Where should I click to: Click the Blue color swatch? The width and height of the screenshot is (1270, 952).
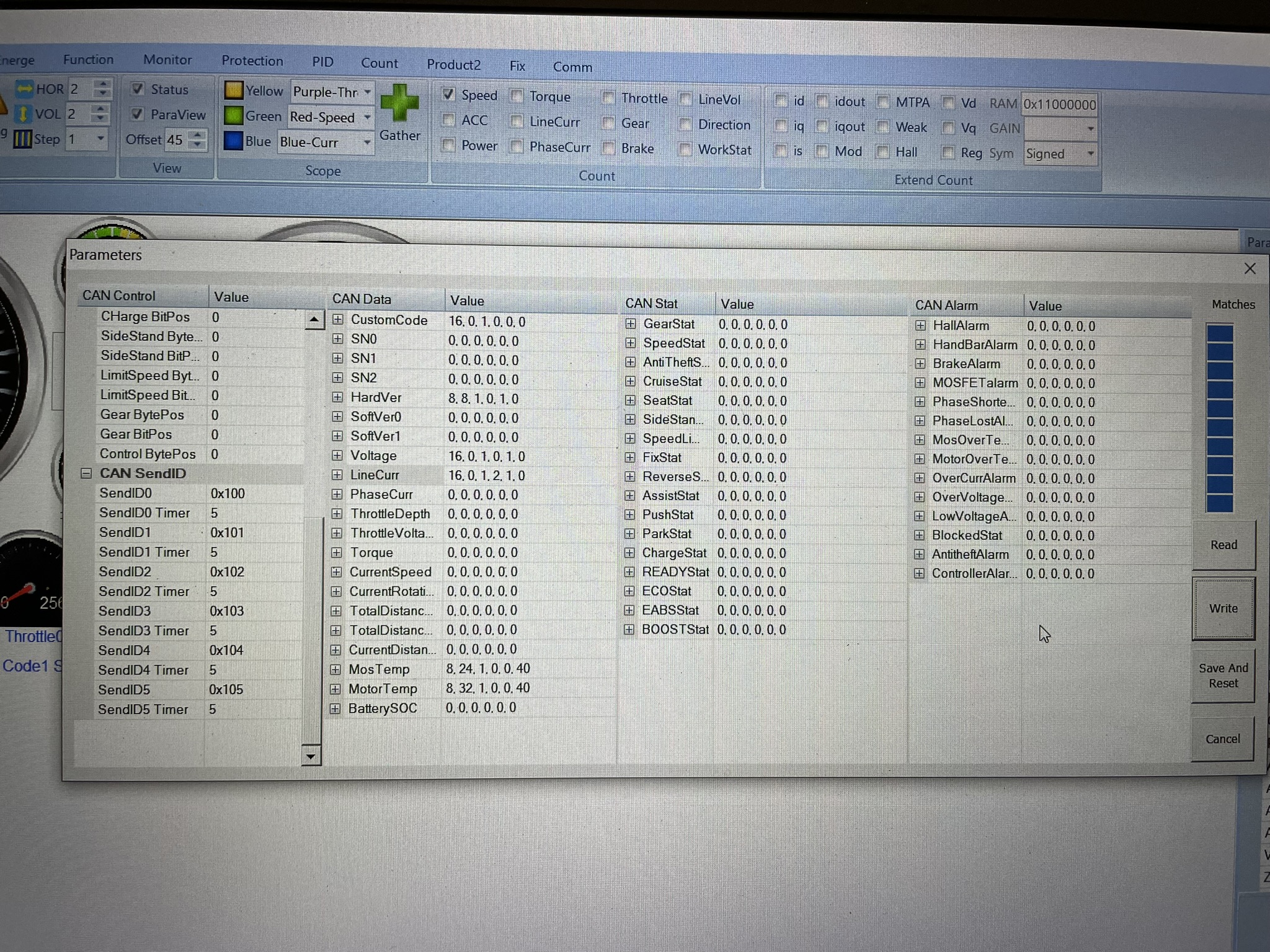pos(233,141)
